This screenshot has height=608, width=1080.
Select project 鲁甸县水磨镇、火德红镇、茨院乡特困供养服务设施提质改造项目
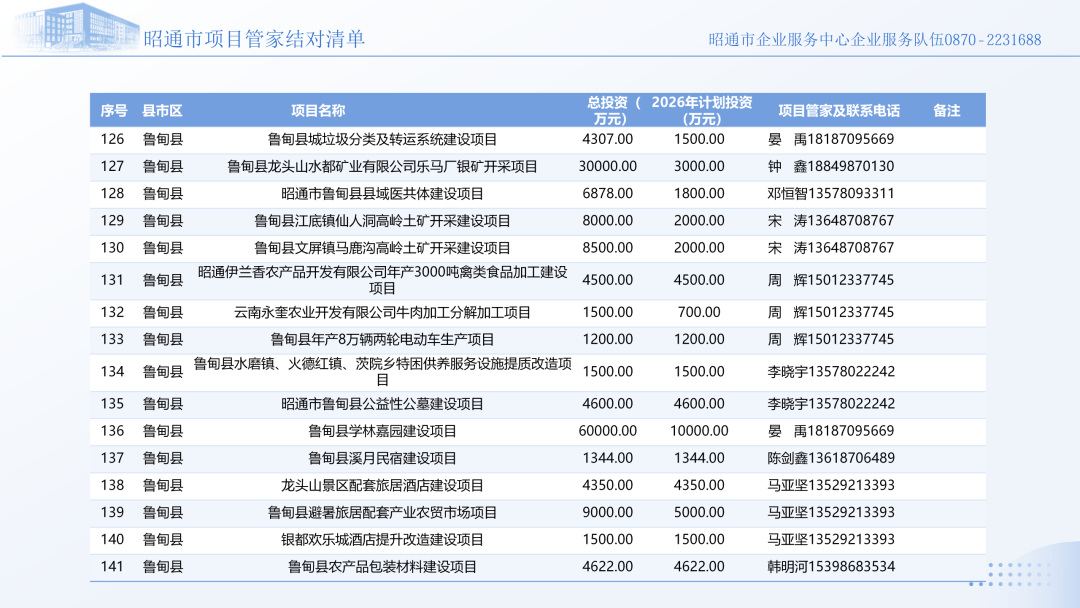point(382,372)
